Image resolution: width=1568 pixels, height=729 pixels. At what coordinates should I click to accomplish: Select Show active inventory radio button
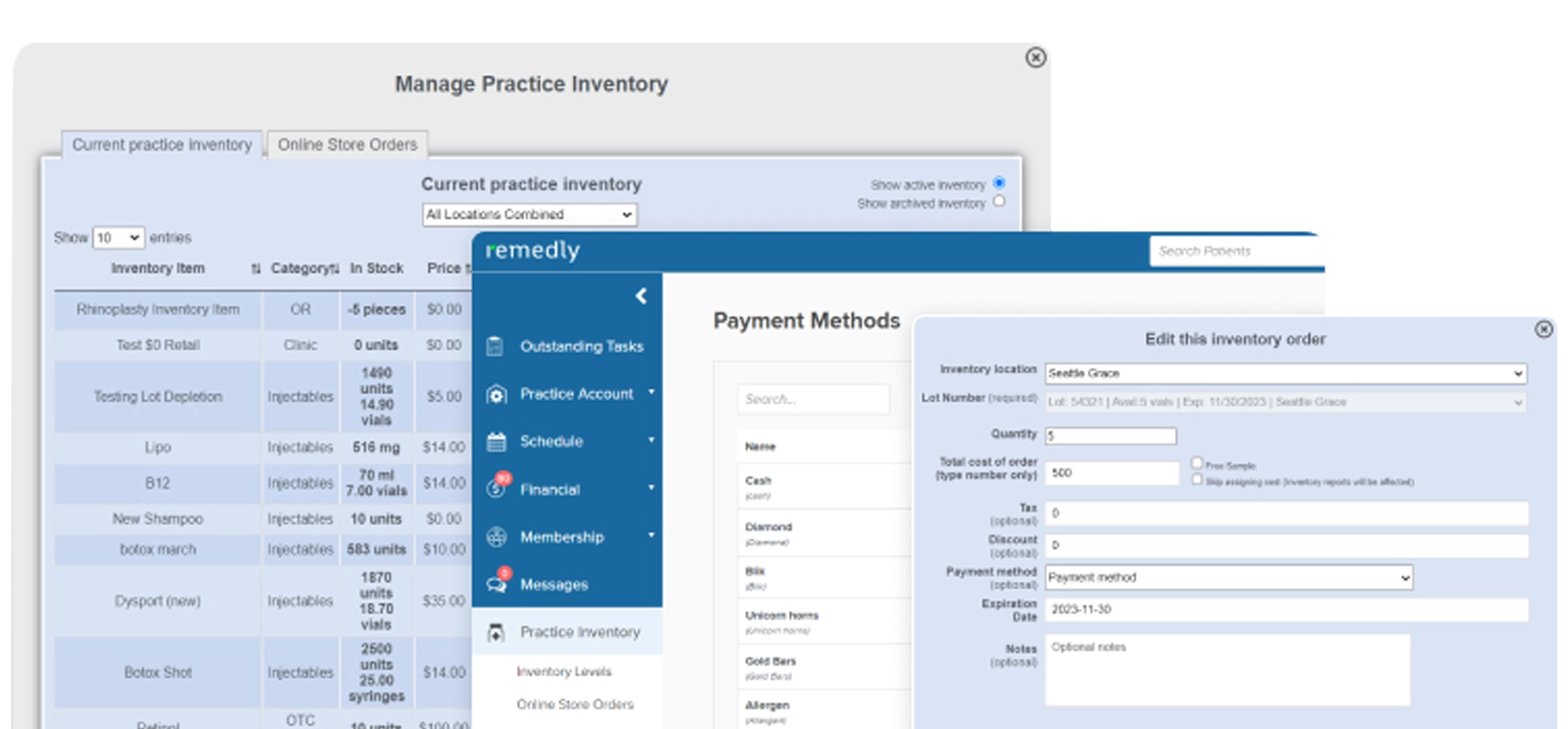pos(999,183)
